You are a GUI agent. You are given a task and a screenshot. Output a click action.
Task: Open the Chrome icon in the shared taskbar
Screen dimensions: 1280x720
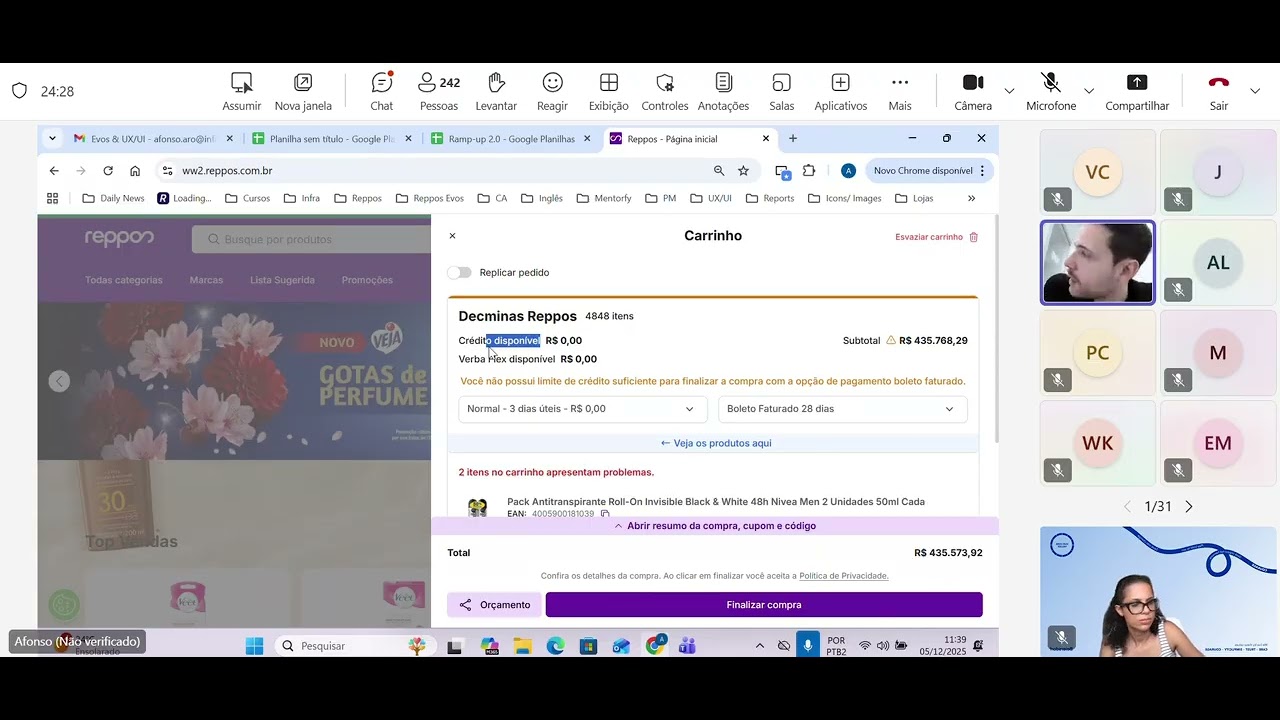click(655, 646)
